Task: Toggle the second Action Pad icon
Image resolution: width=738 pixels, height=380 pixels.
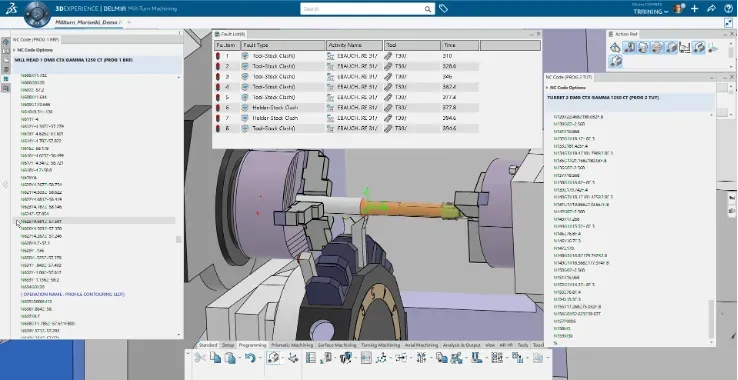Action: click(x=629, y=48)
